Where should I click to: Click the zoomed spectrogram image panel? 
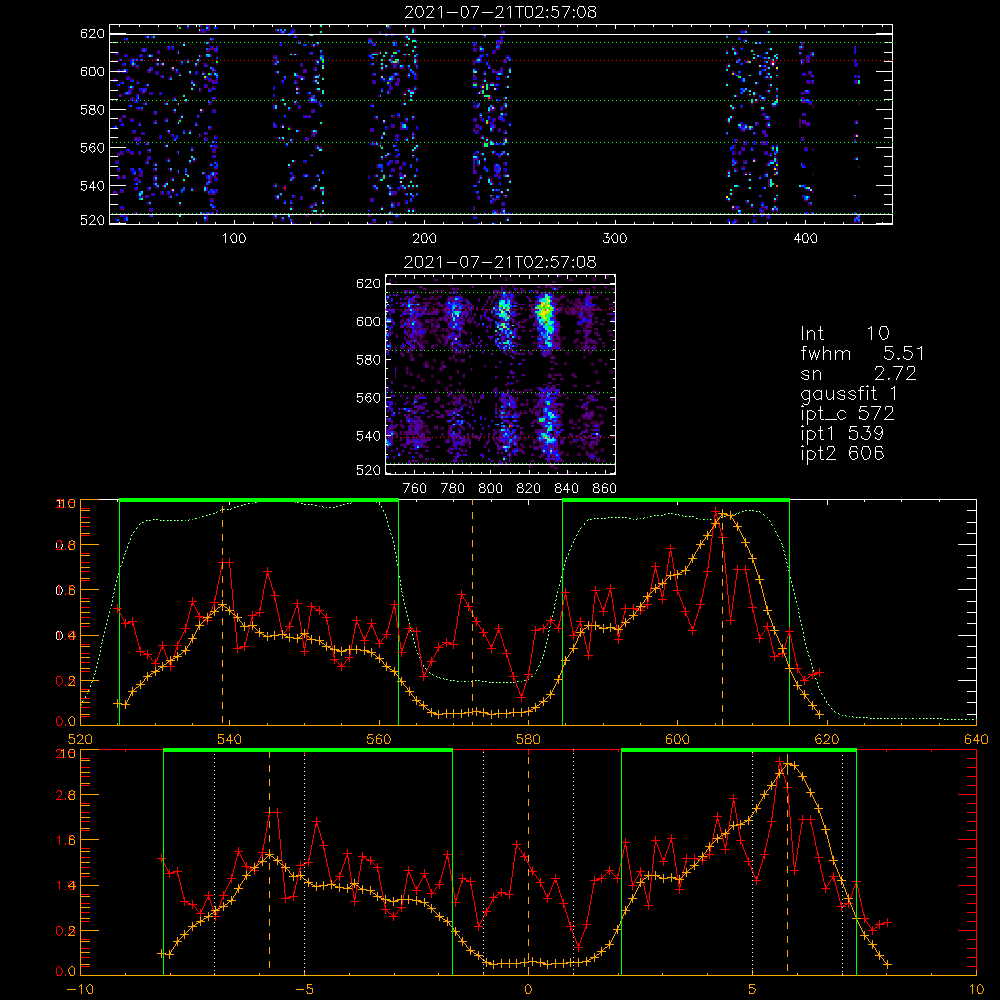tap(500, 374)
